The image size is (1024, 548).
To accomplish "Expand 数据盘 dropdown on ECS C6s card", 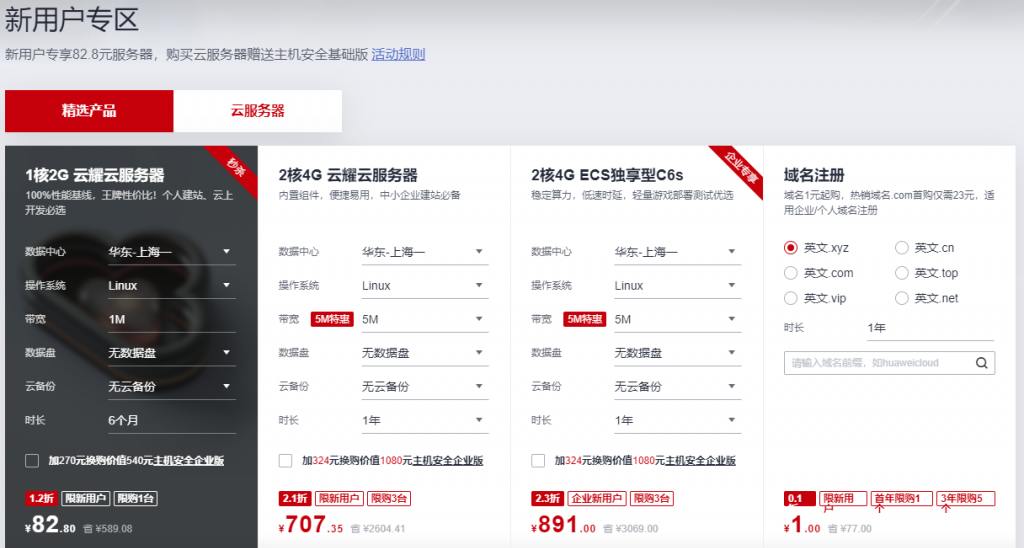I will point(677,353).
